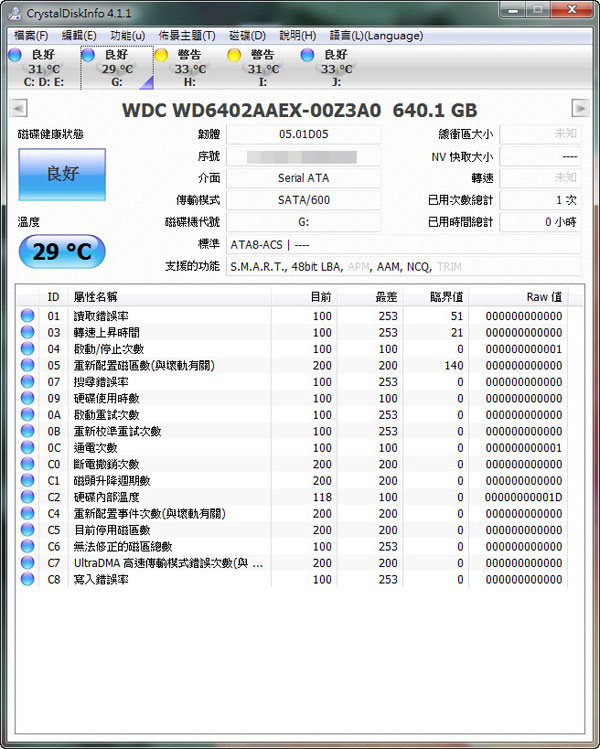Image resolution: width=600 pixels, height=749 pixels.
Task: Click status icon of row C6 無法修正的磁區總數
Action: (x=28, y=546)
